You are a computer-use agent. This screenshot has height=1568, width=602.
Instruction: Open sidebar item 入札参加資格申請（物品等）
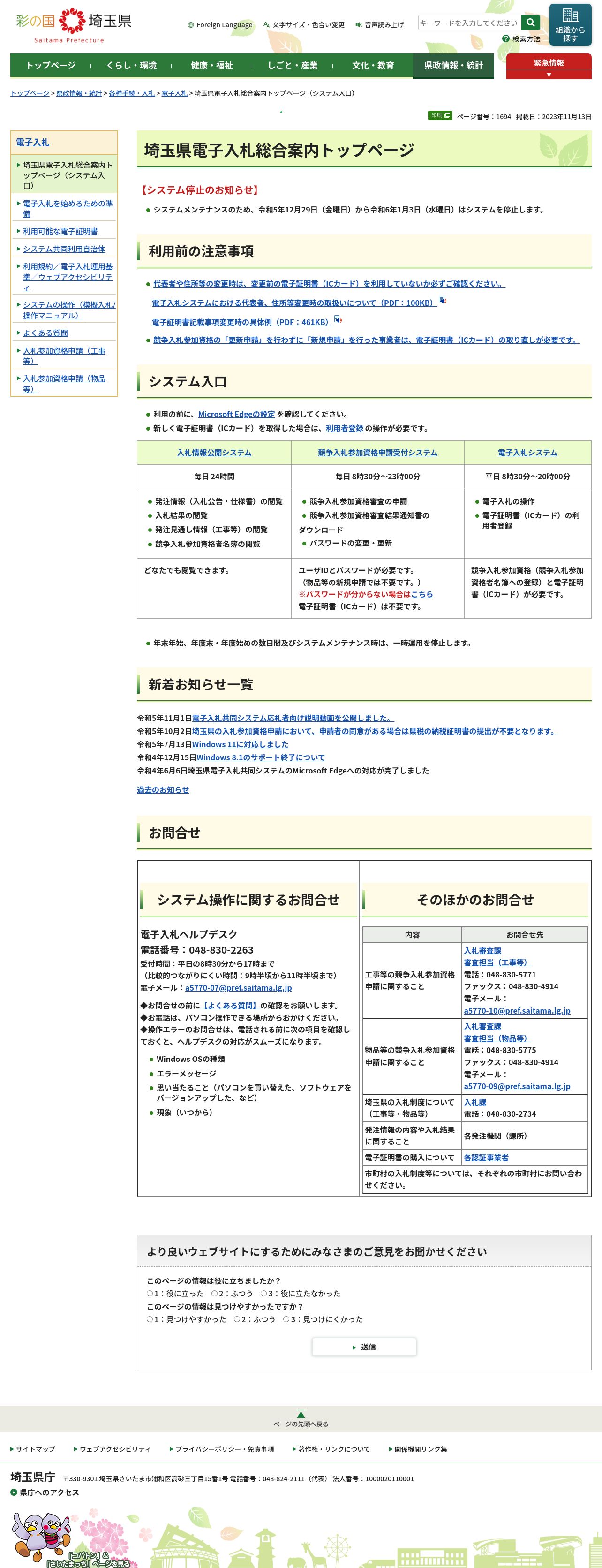(64, 384)
